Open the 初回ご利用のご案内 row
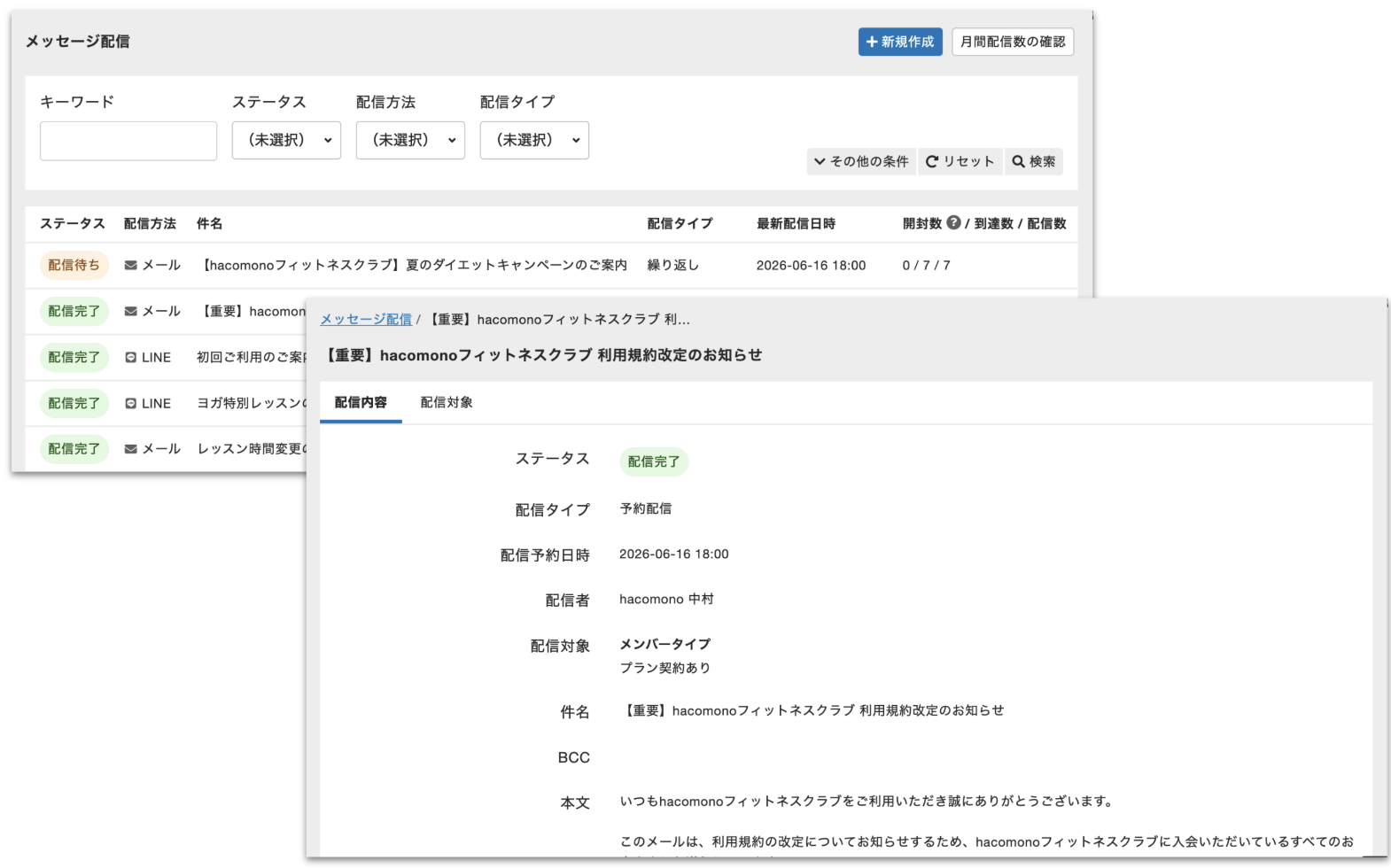This screenshot has width=1391, height=868. (x=251, y=357)
